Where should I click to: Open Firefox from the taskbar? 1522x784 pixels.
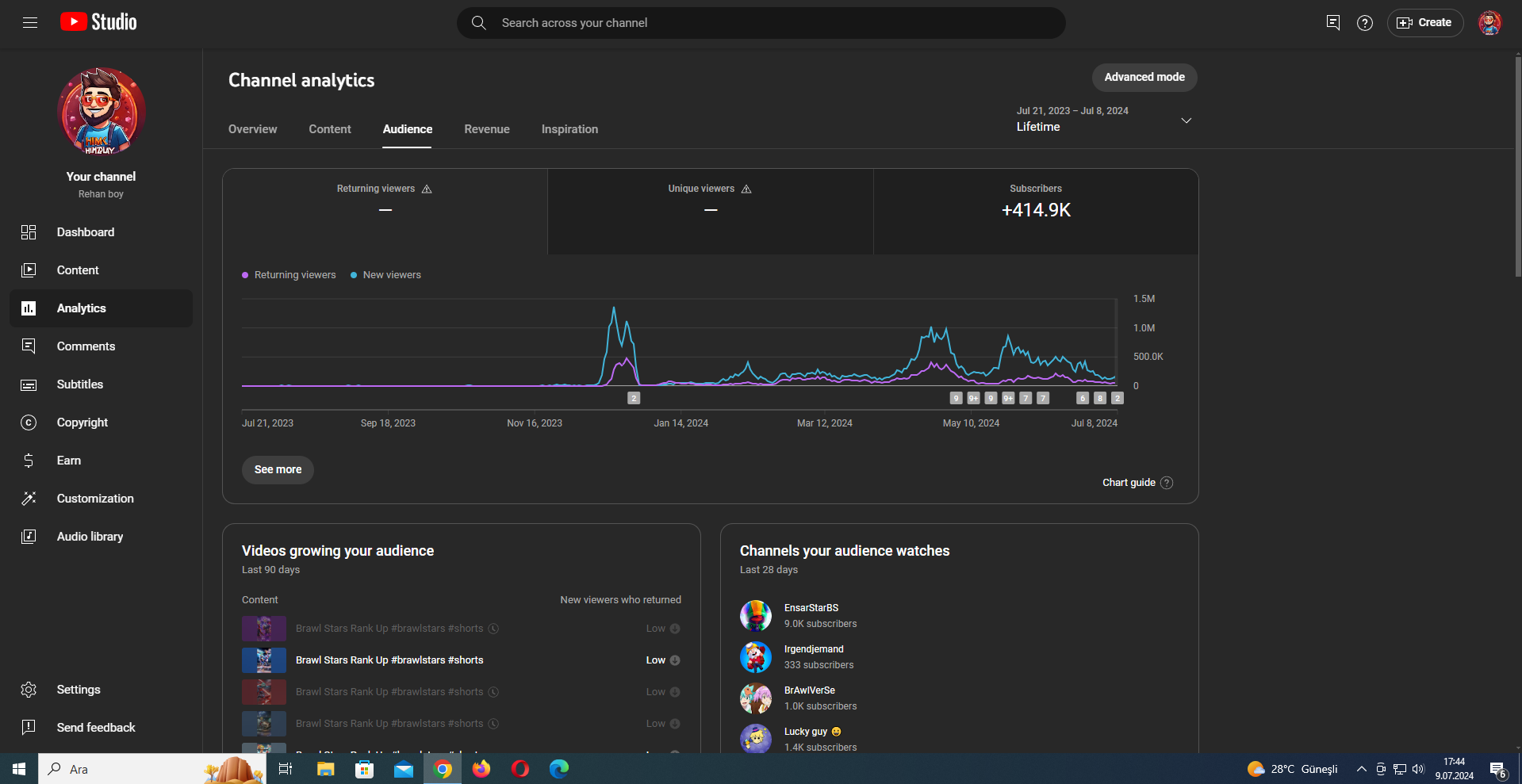(481, 769)
